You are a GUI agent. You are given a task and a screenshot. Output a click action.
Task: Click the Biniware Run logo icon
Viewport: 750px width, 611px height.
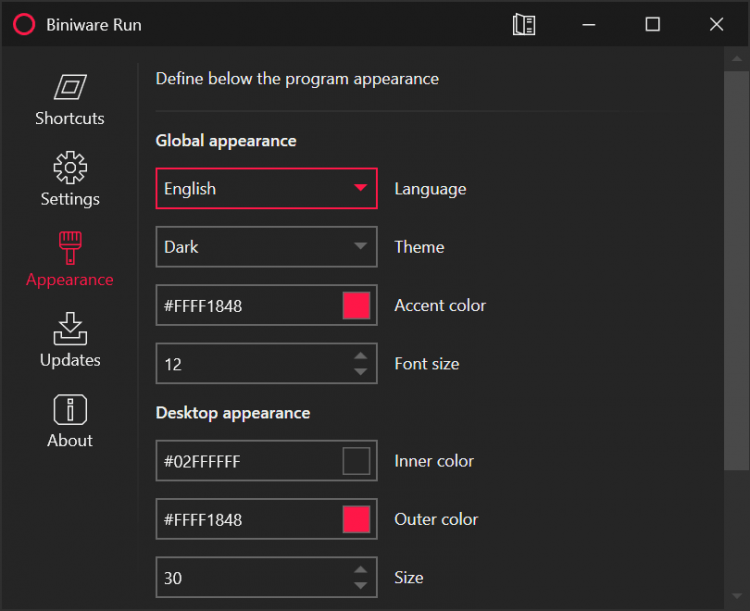coord(24,25)
